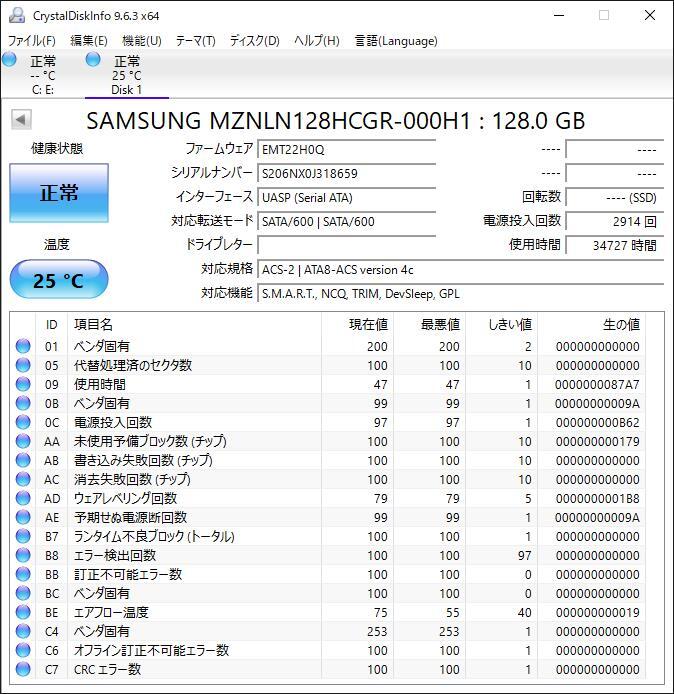Image resolution: width=674 pixels, height=694 pixels.
Task: Click status orb for attribute AC
Action: [23, 479]
